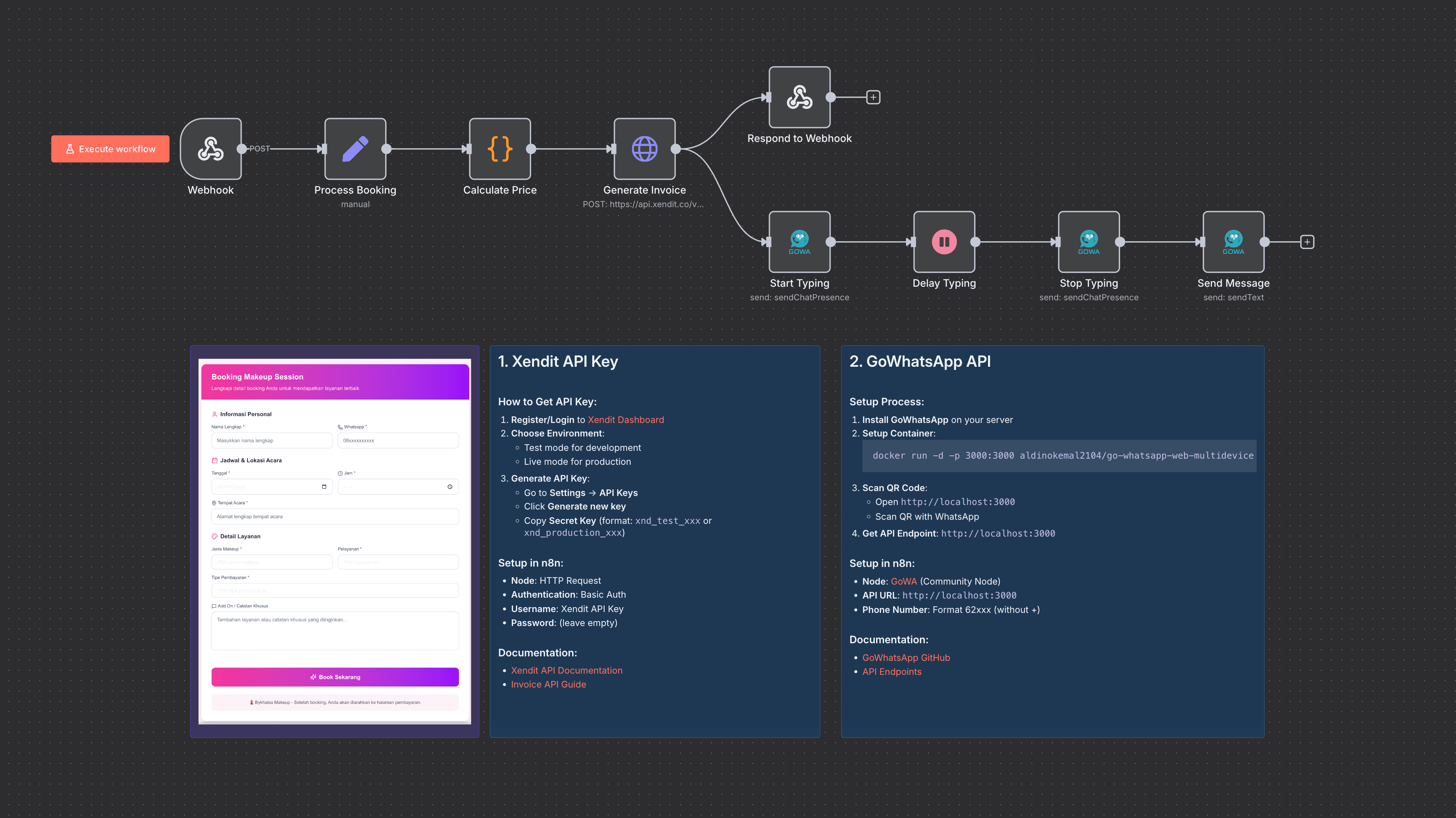Open the Invoice API Guide link
The height and width of the screenshot is (818, 1456).
pos(548,684)
